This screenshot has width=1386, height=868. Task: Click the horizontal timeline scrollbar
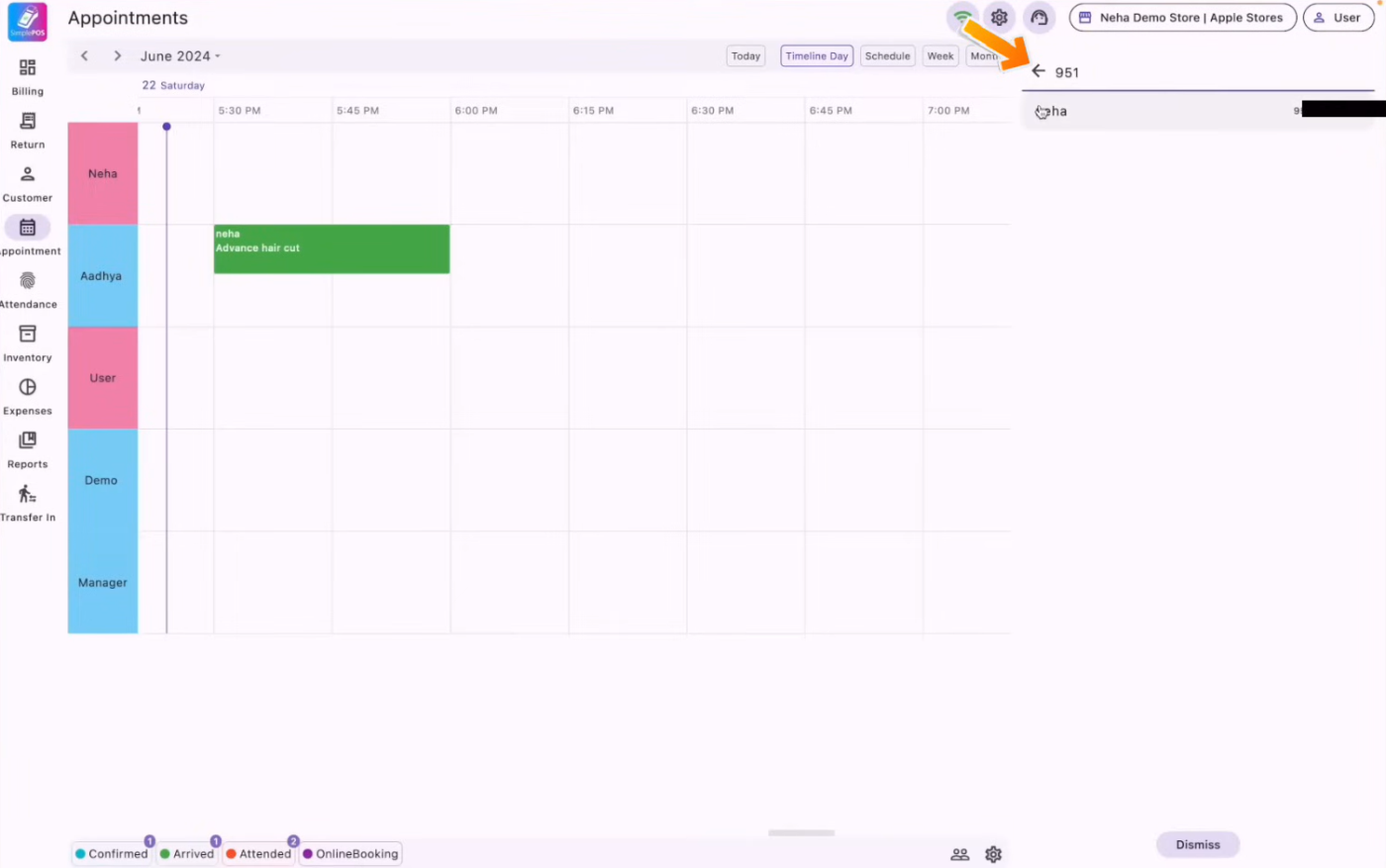(x=802, y=833)
